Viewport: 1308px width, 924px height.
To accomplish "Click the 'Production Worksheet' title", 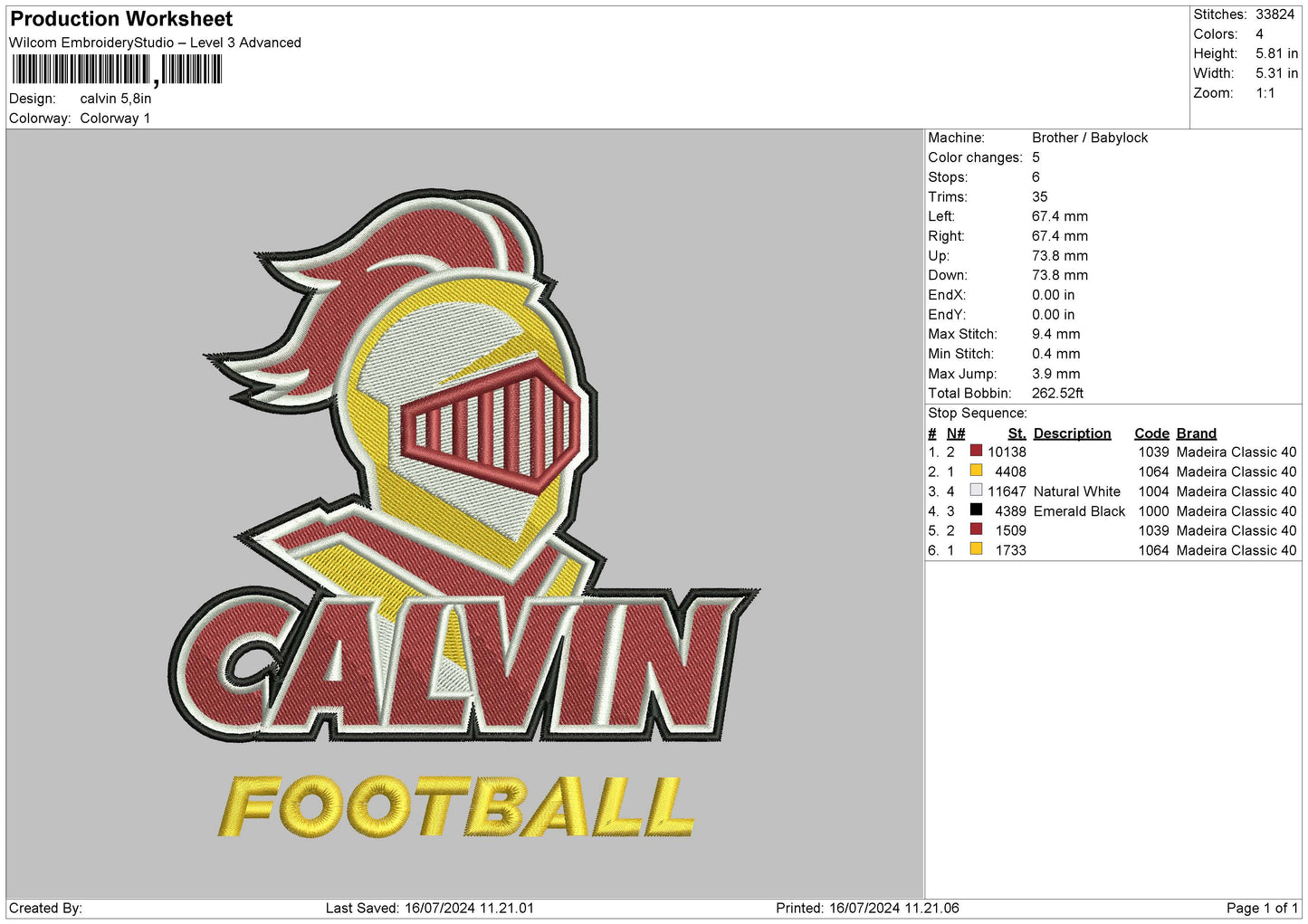I will coord(121,19).
